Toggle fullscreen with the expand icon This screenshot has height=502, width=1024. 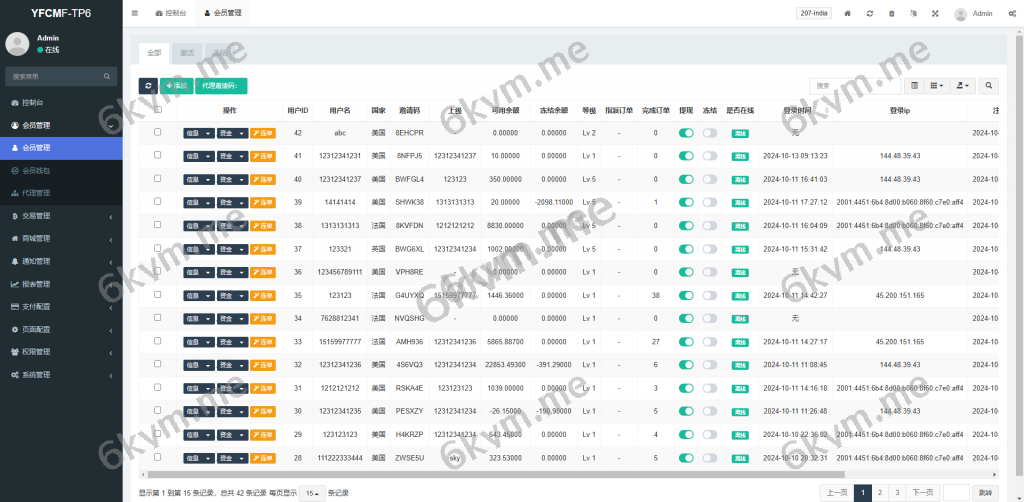(935, 14)
